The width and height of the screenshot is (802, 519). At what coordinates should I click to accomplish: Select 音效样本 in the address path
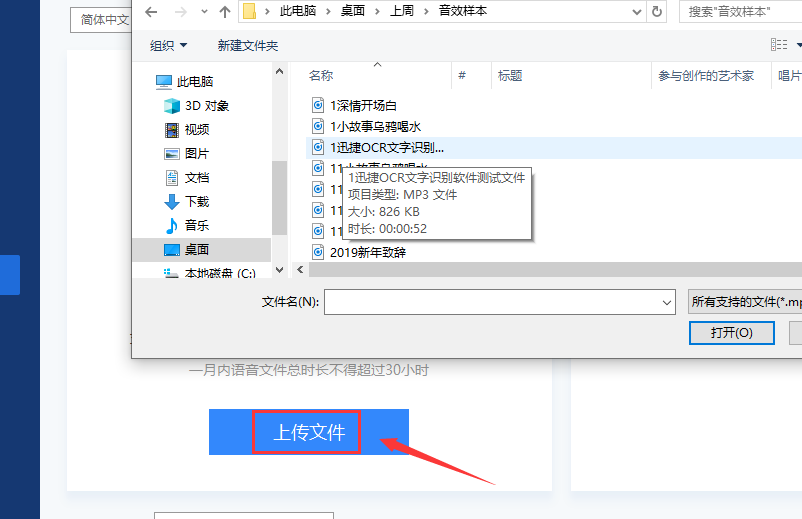(463, 11)
